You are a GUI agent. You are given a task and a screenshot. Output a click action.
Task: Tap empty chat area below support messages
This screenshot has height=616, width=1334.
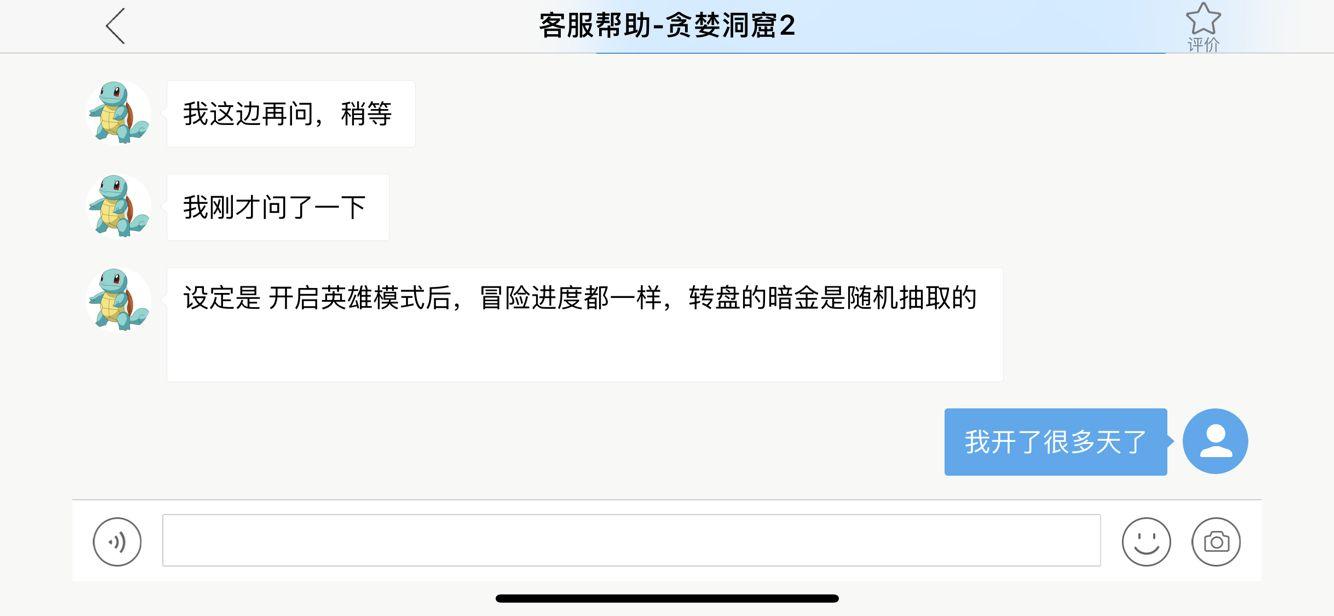(x=500, y=440)
